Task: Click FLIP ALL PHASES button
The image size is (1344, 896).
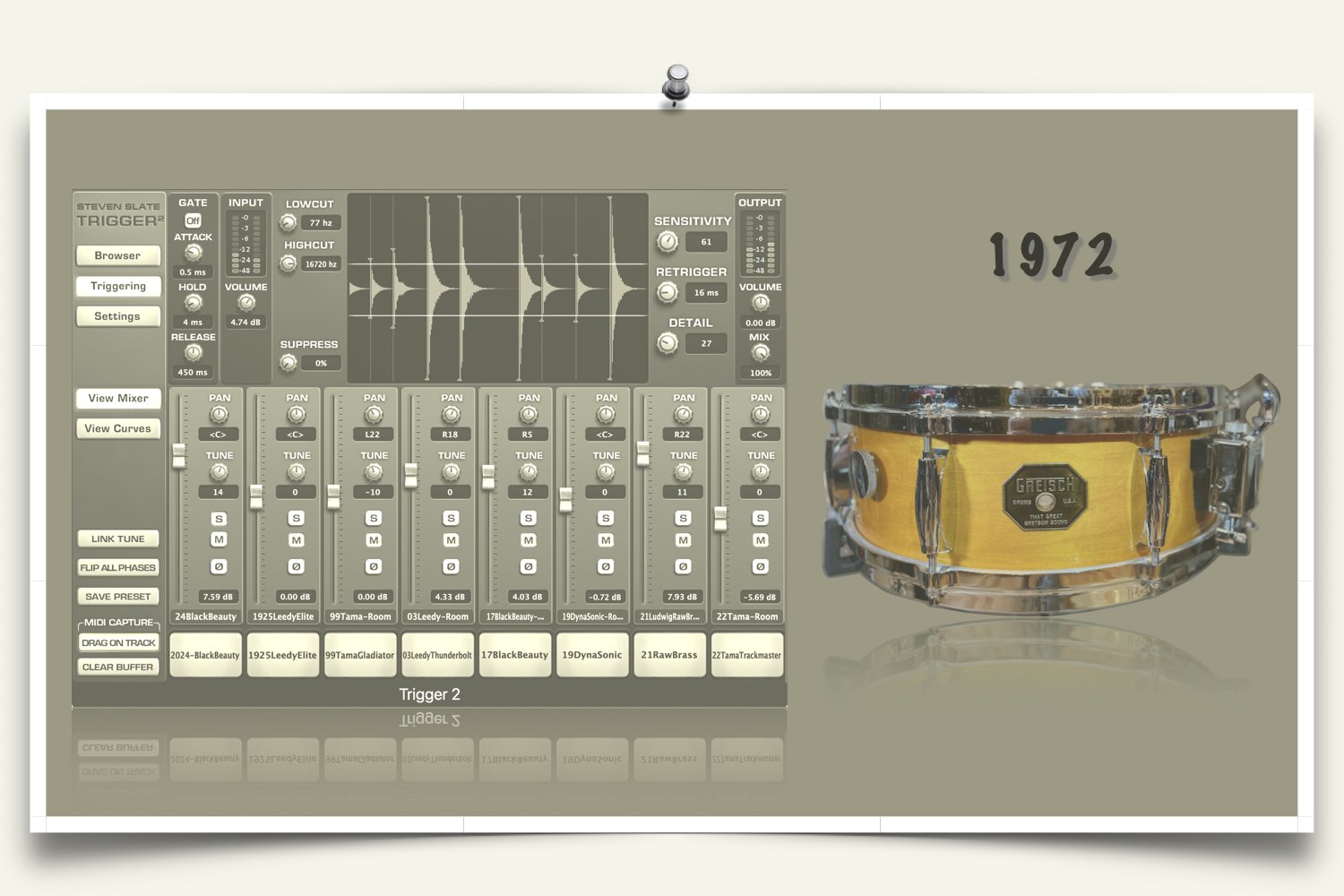Action: [x=117, y=567]
